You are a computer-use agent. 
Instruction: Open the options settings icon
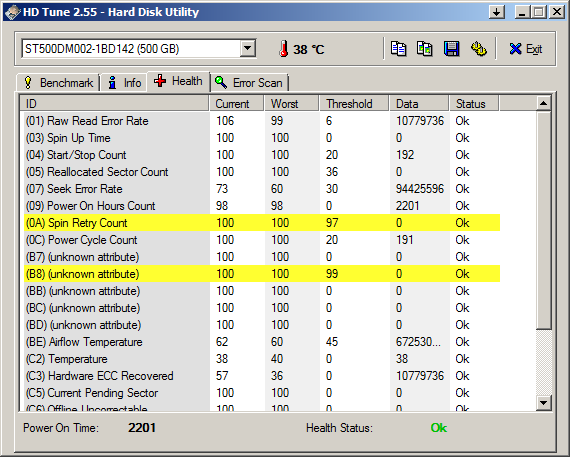pyautogui.click(x=479, y=49)
